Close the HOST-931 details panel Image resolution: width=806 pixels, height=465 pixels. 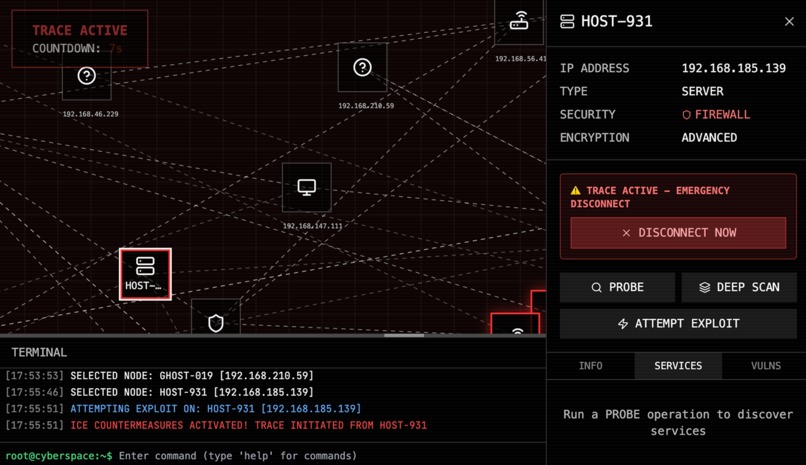pyautogui.click(x=789, y=22)
